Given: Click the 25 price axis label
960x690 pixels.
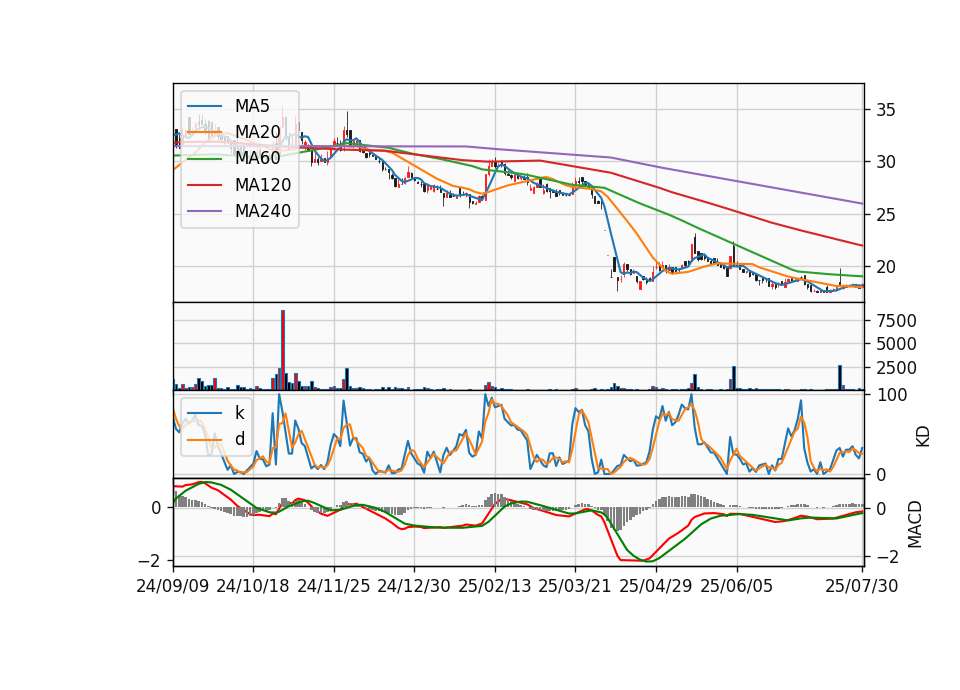Looking at the screenshot, I should click(886, 215).
